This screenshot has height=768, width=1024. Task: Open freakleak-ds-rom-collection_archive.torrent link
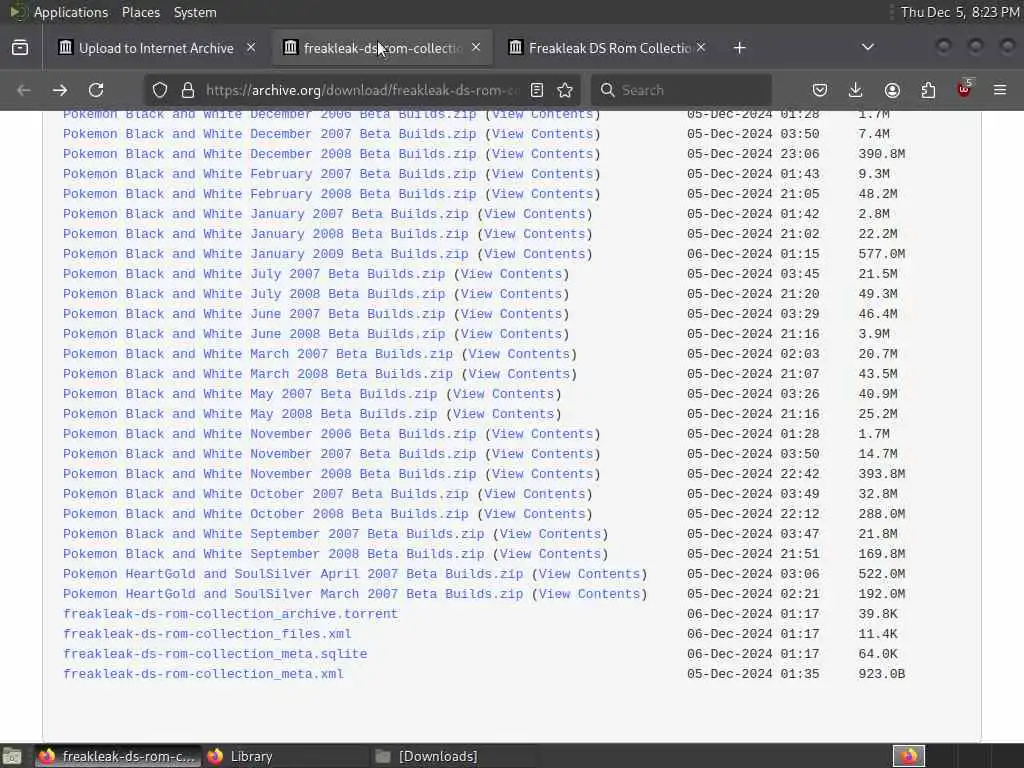pos(231,614)
